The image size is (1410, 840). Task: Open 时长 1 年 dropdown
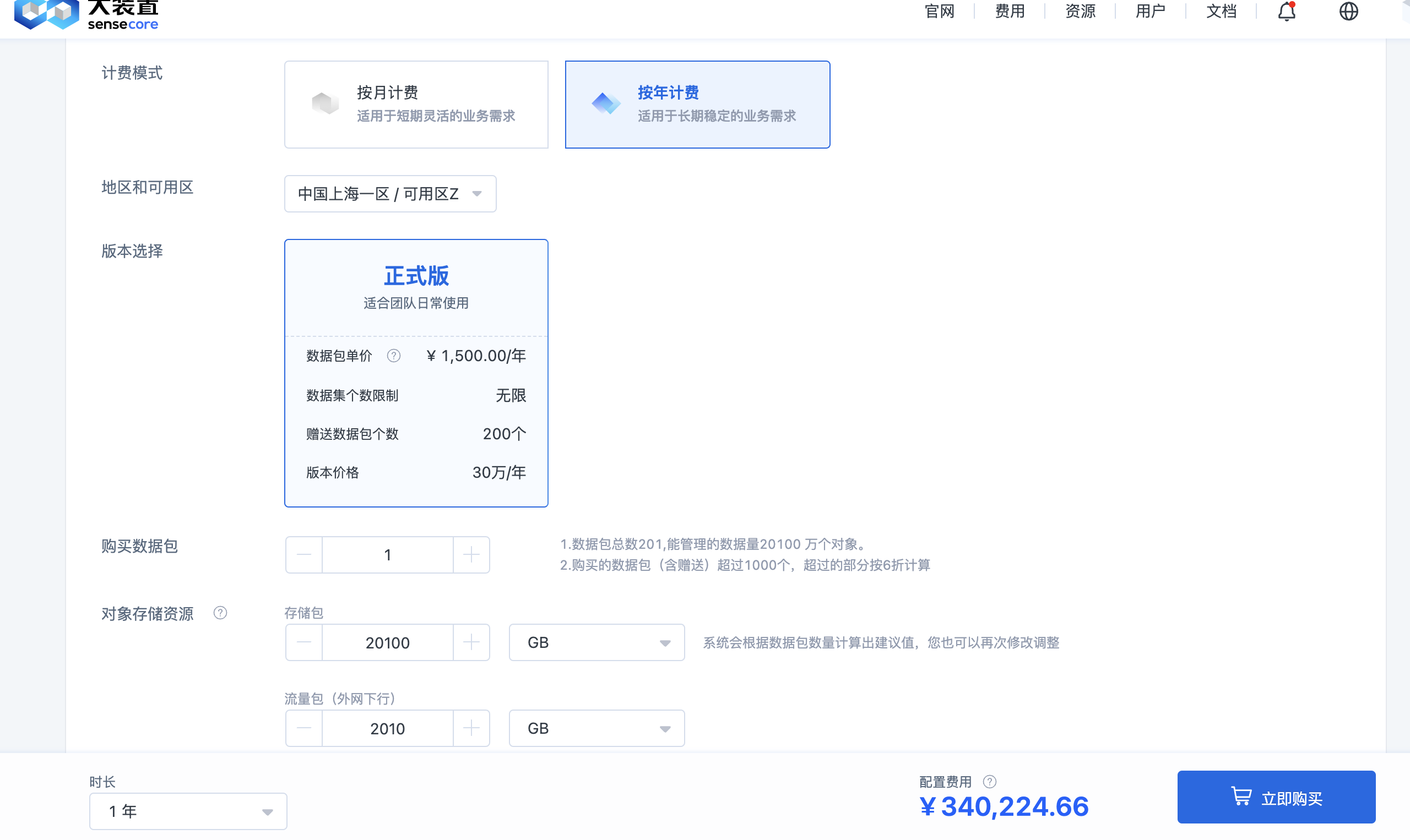tap(188, 811)
